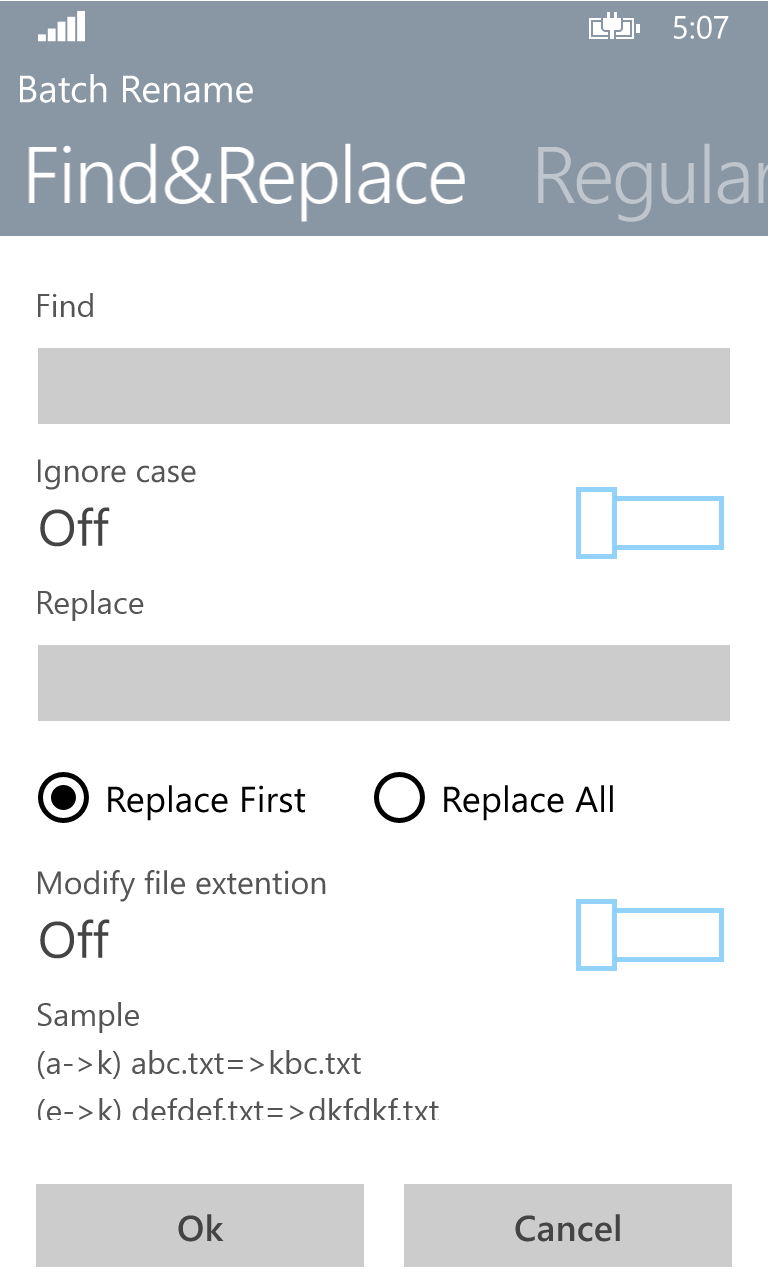Tap the abc.txt=>kbc.txt sample line

tap(199, 1063)
